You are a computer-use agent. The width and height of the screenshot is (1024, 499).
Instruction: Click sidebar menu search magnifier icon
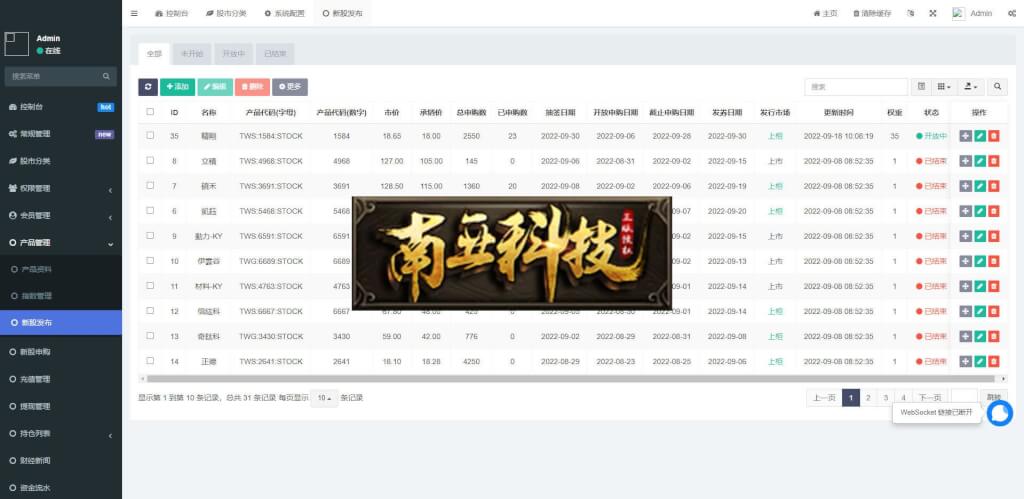click(106, 76)
